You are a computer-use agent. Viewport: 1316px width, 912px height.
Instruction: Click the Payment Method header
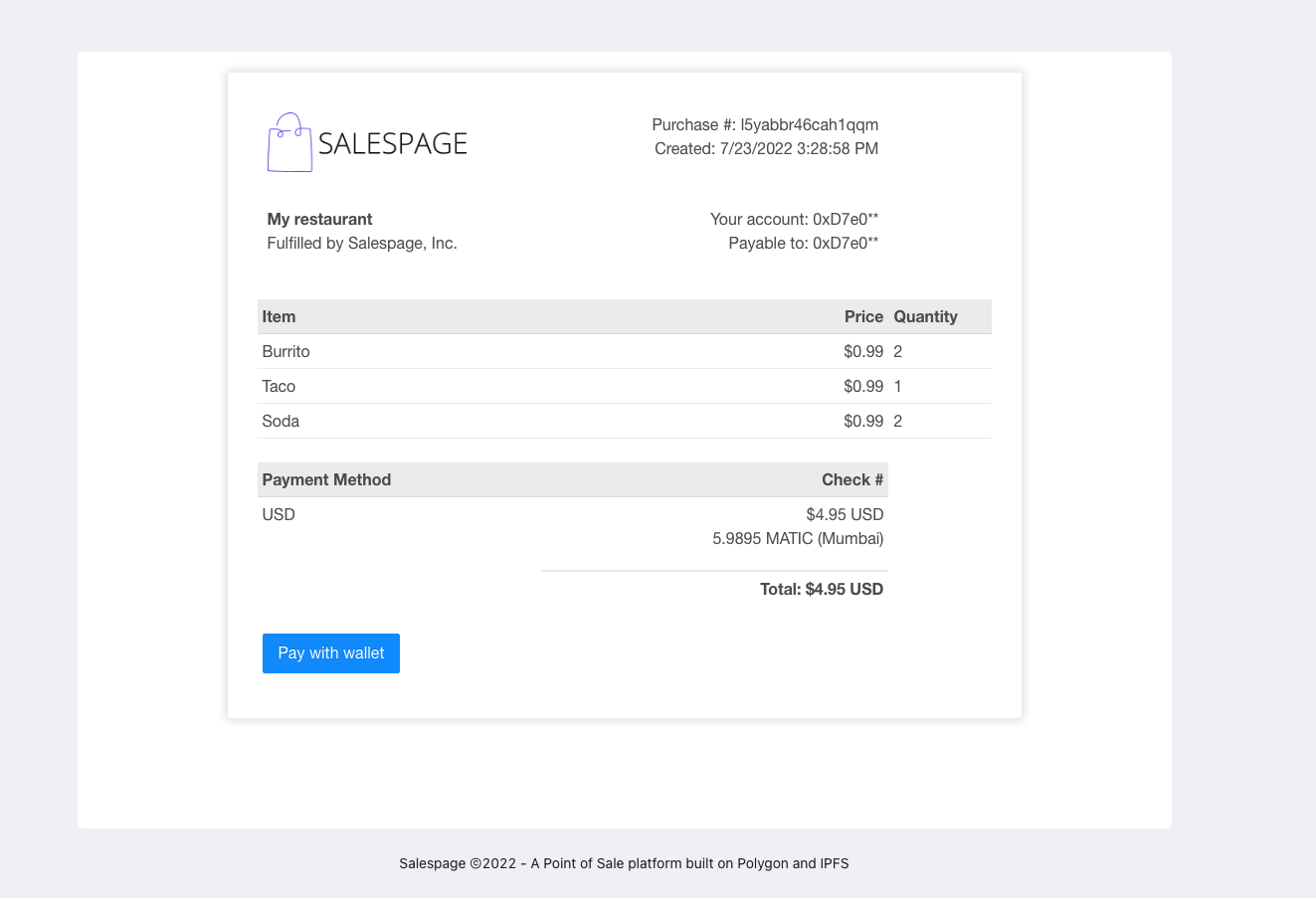pyautogui.click(x=326, y=479)
